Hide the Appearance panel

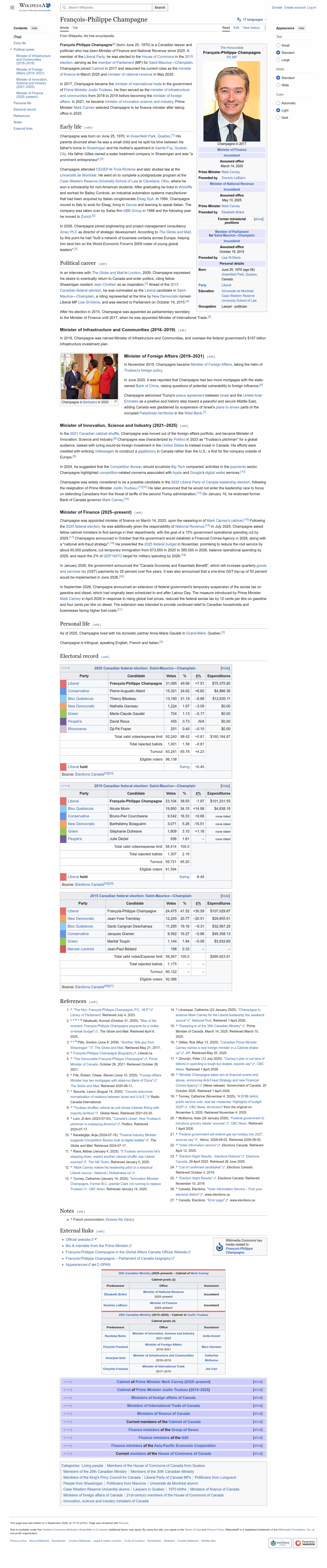(x=301, y=28)
